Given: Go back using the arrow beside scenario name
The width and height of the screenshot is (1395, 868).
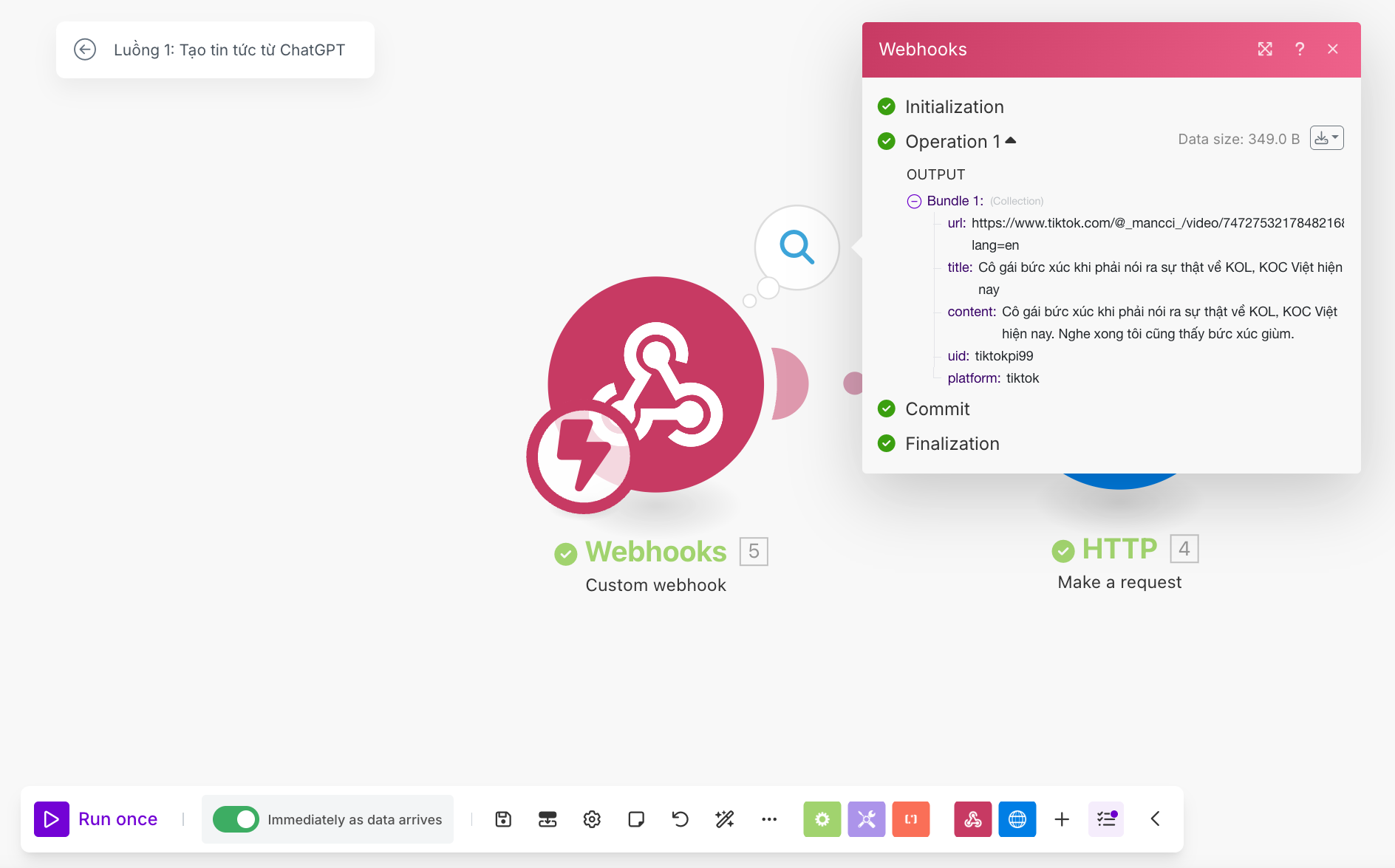Looking at the screenshot, I should [85, 49].
